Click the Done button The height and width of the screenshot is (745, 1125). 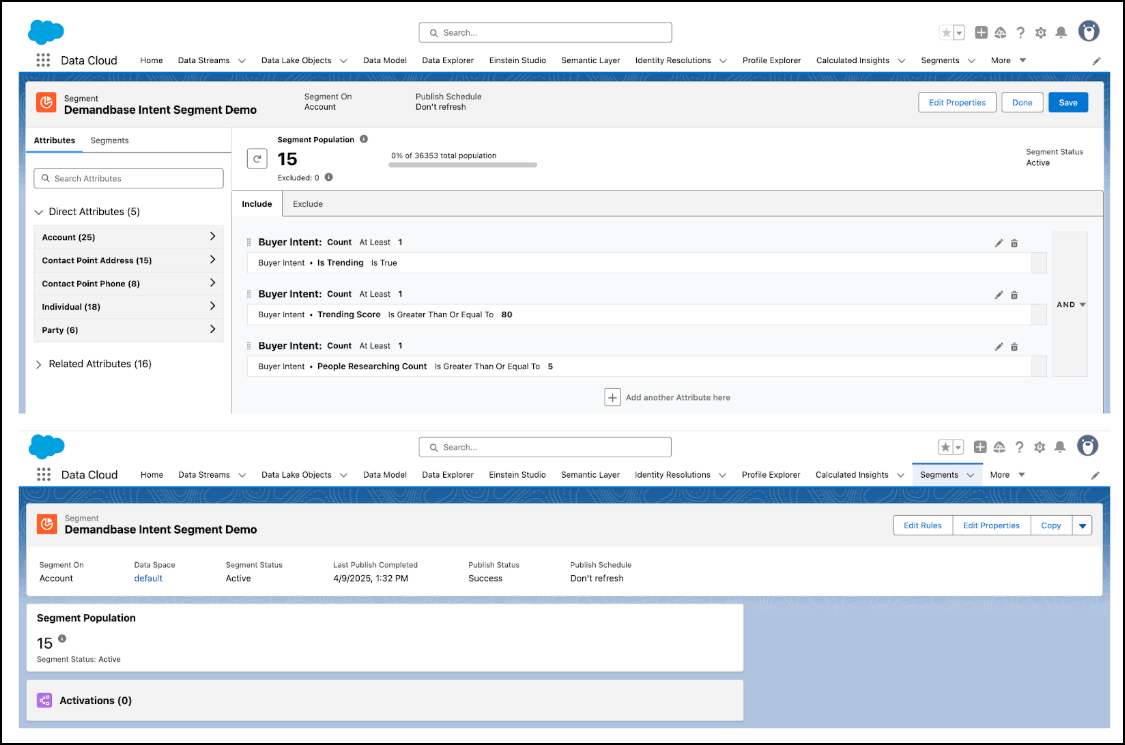[1022, 103]
